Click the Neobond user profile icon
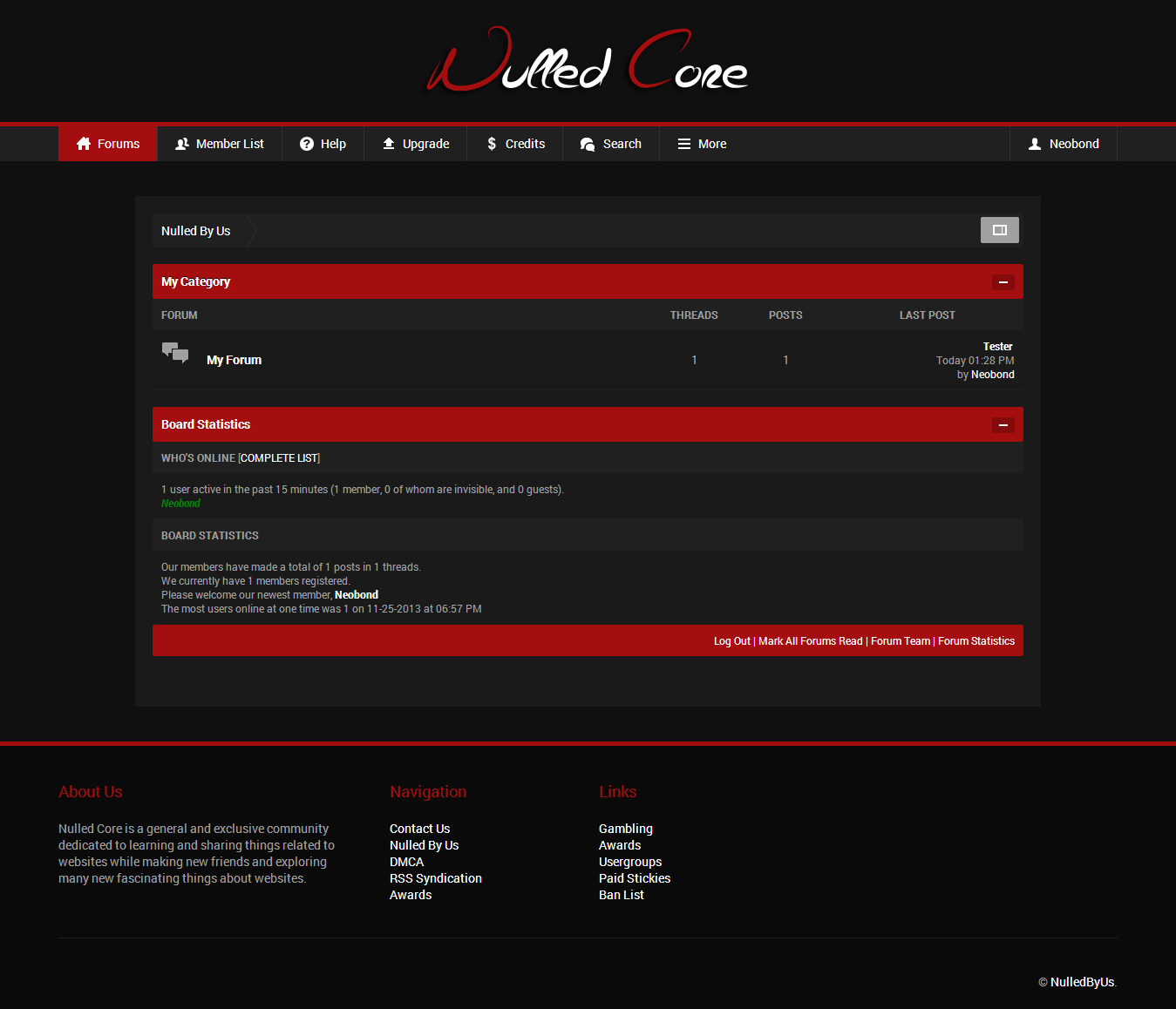Image resolution: width=1176 pixels, height=1009 pixels. tap(1035, 144)
